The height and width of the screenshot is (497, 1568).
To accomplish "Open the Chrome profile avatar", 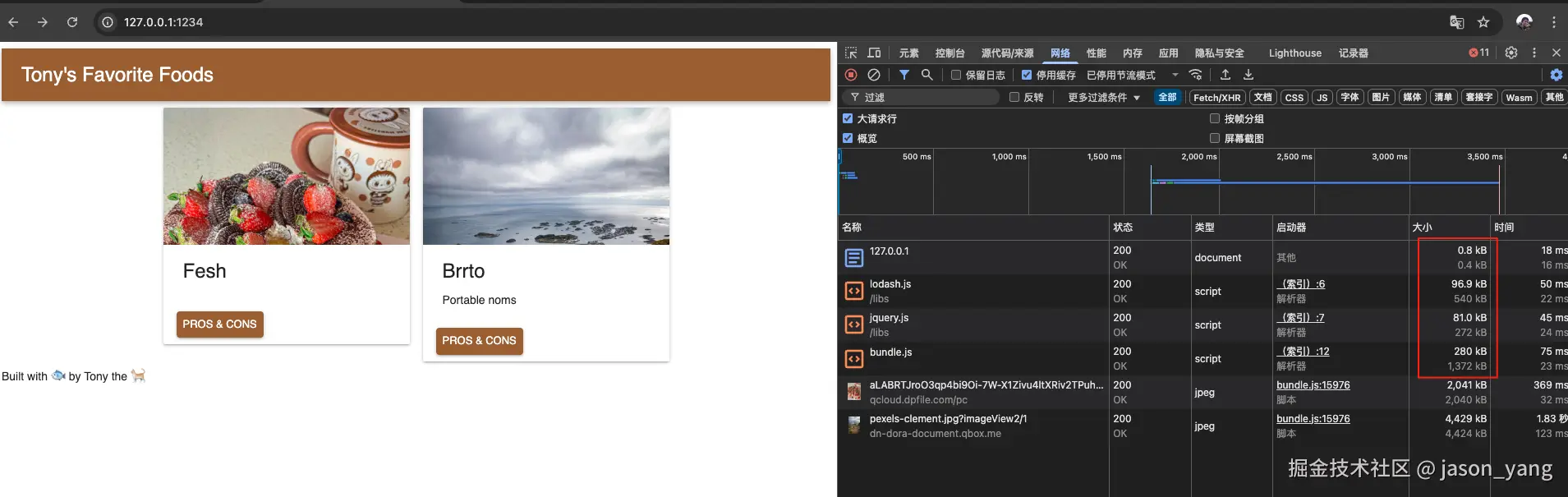I will coord(1524,22).
